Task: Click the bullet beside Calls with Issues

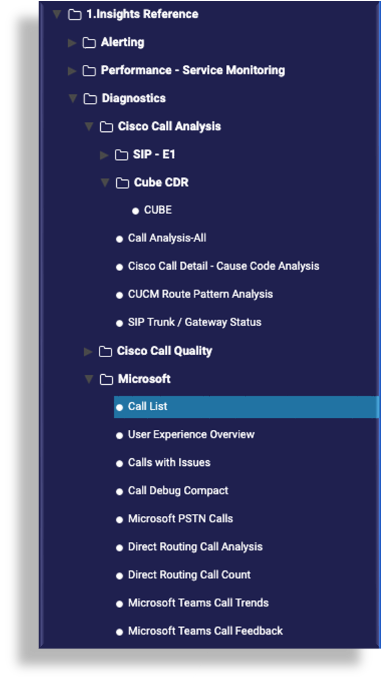Action: (119, 463)
